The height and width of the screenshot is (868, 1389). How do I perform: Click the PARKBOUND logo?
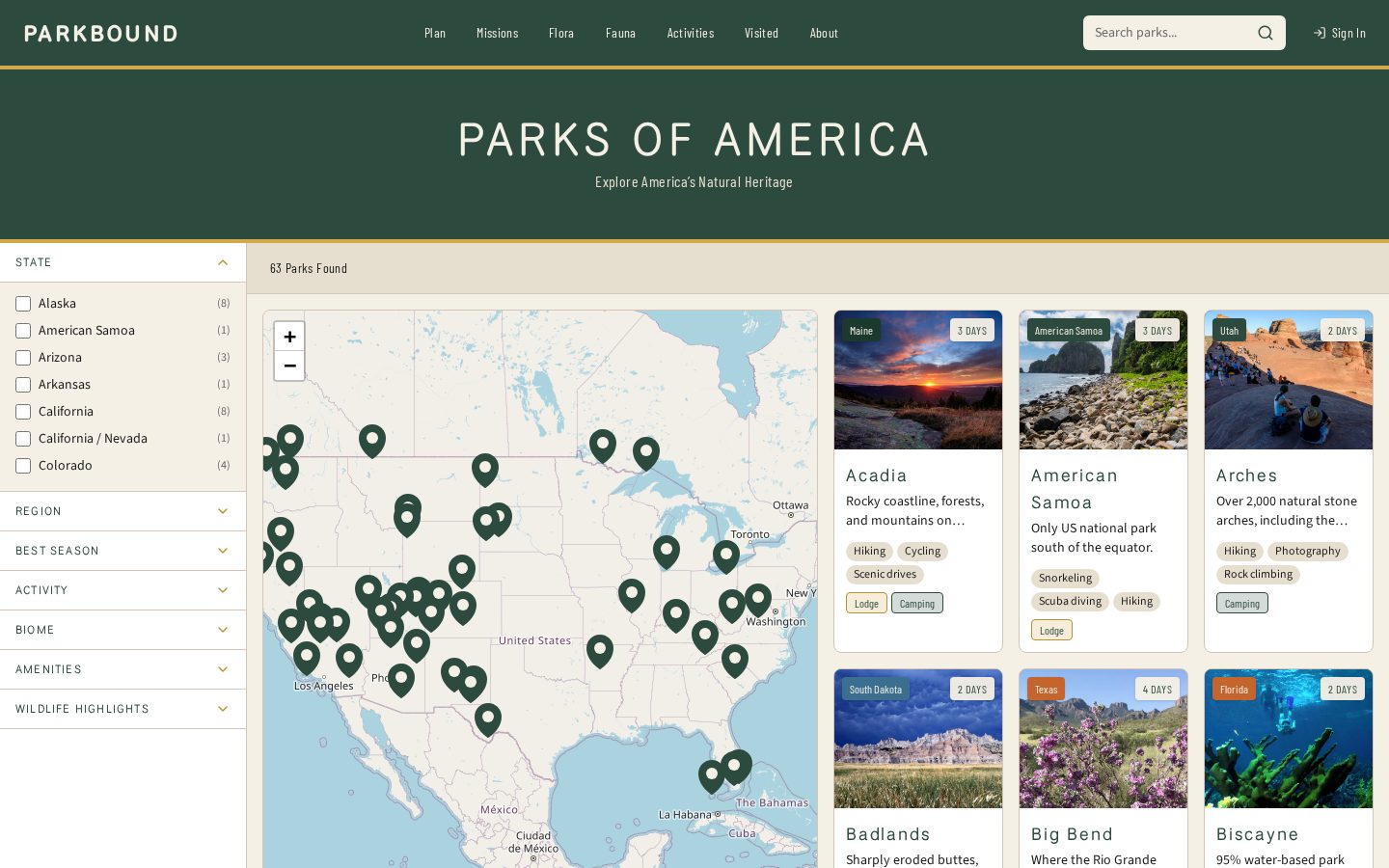pyautogui.click(x=101, y=33)
